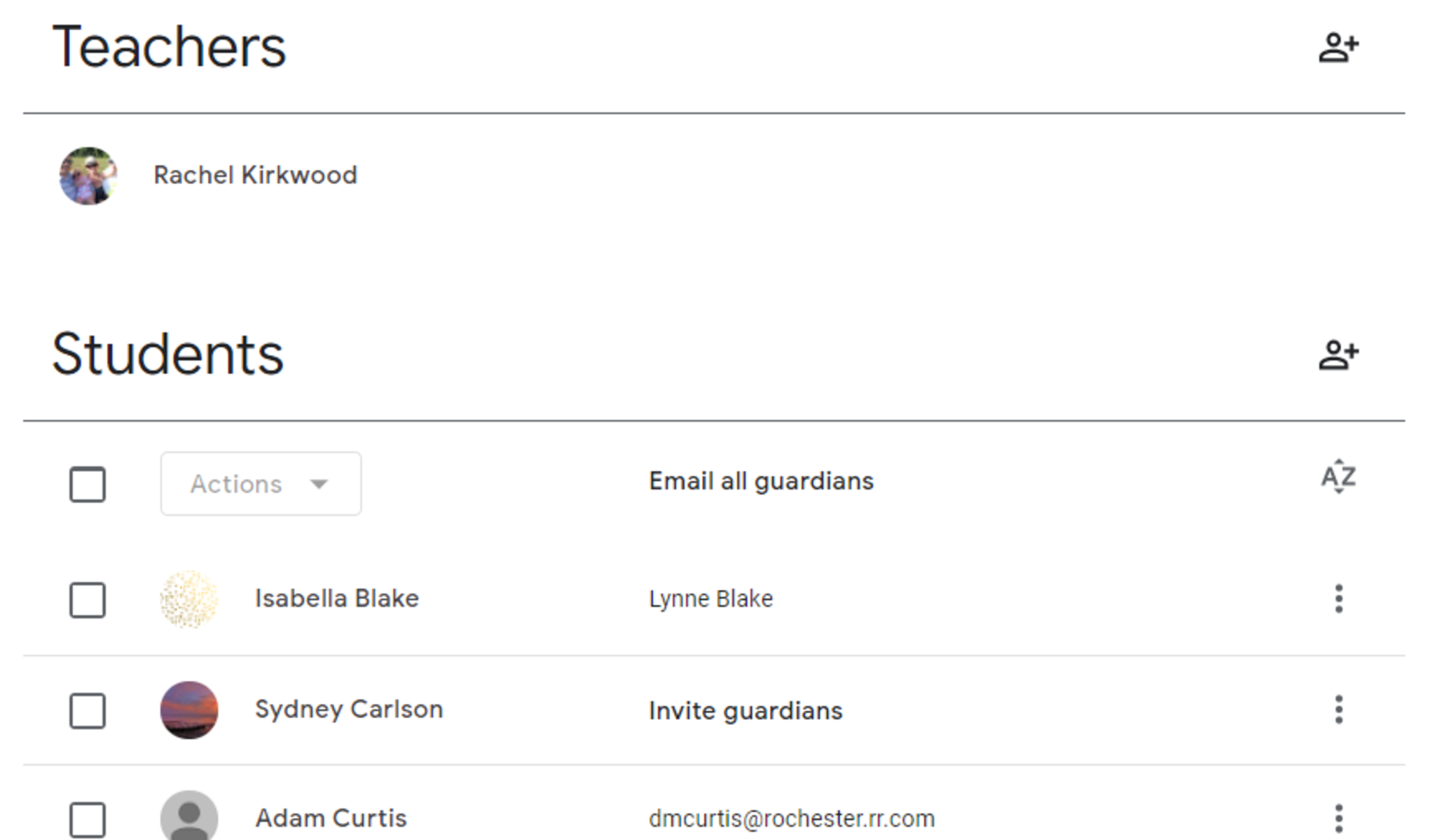Click student name Adam Curtis

[331, 818]
